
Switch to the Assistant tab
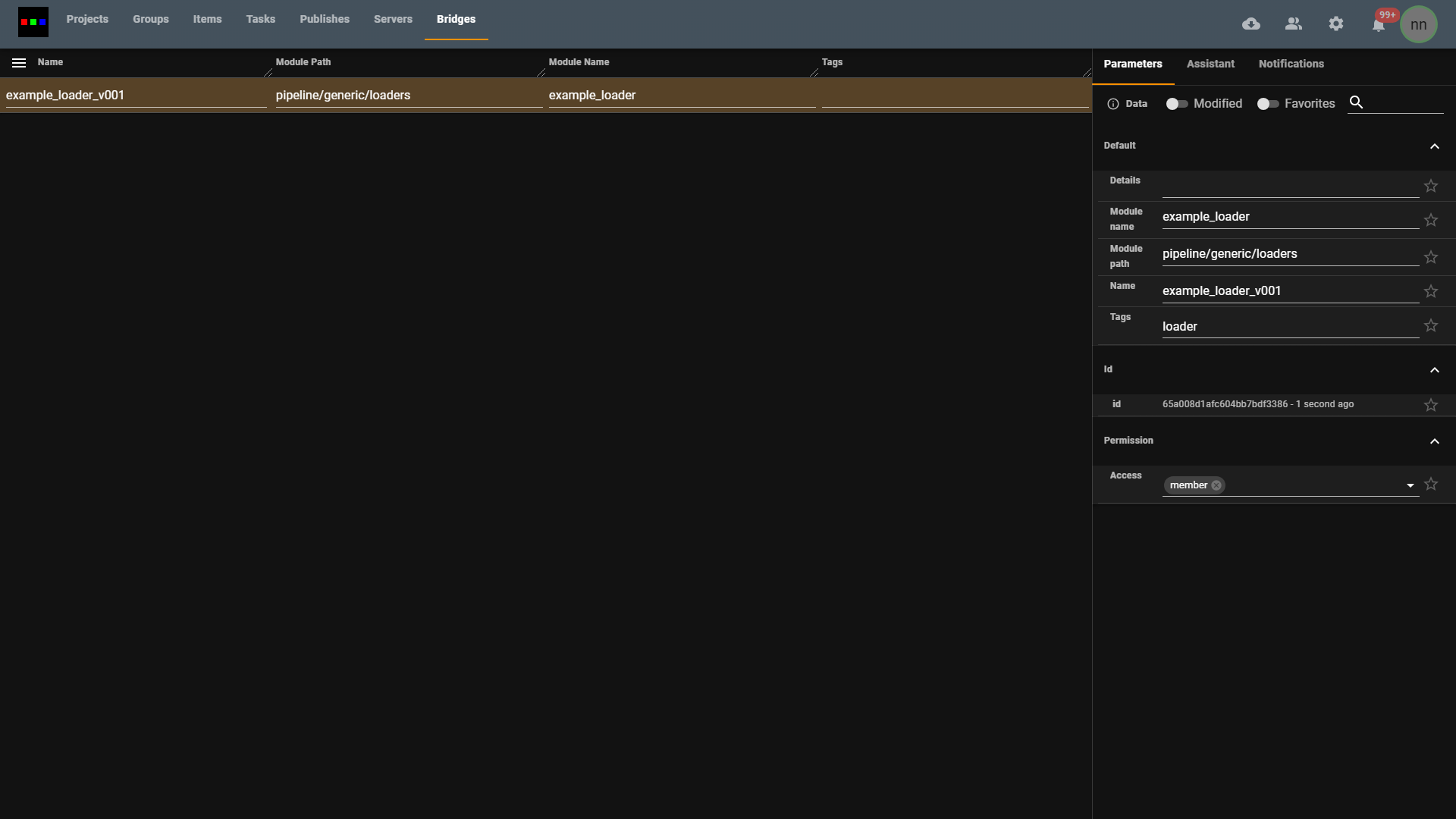[1210, 64]
